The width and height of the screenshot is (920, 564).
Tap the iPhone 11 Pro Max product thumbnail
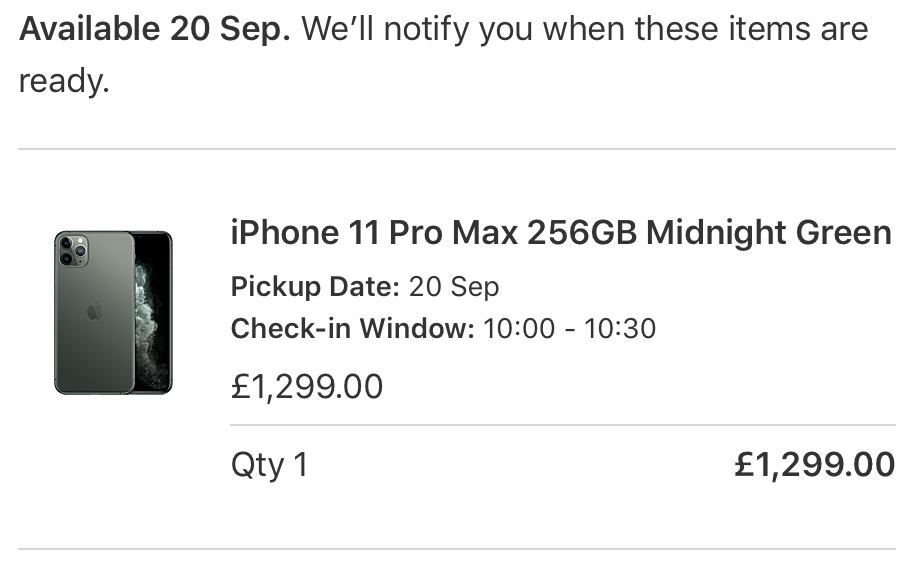113,312
